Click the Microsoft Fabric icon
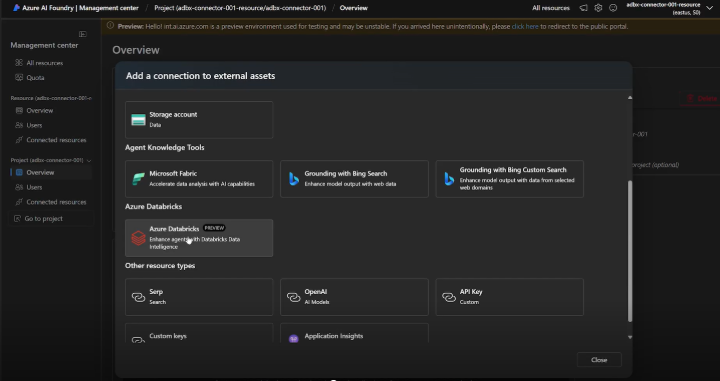 point(138,179)
